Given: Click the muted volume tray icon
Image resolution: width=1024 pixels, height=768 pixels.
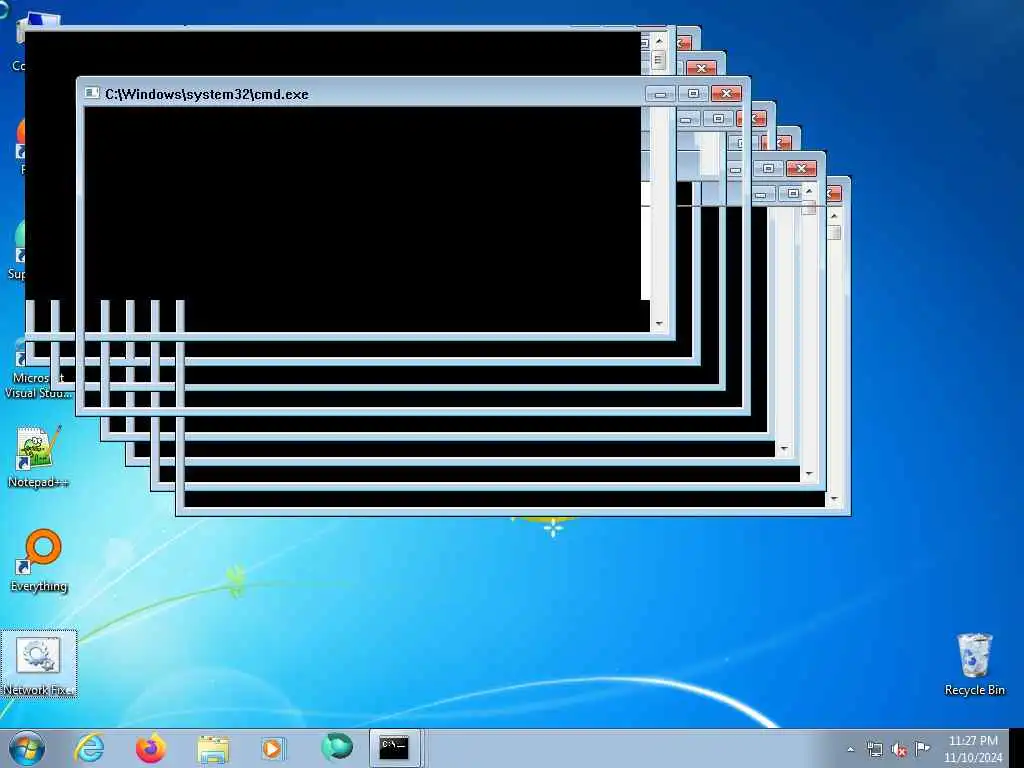Looking at the screenshot, I should (899, 750).
